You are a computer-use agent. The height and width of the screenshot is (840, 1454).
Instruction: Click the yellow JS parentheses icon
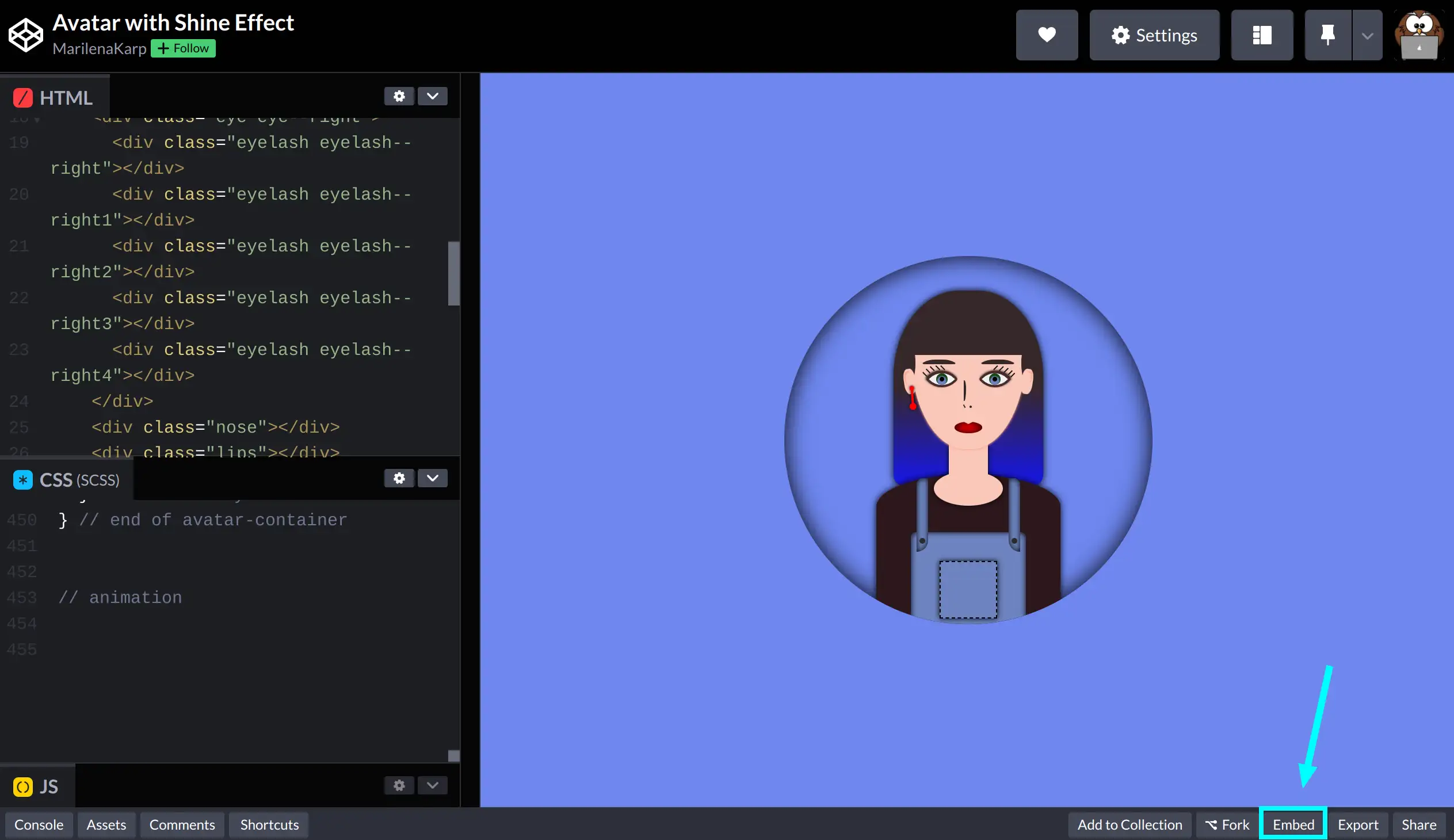click(x=23, y=786)
